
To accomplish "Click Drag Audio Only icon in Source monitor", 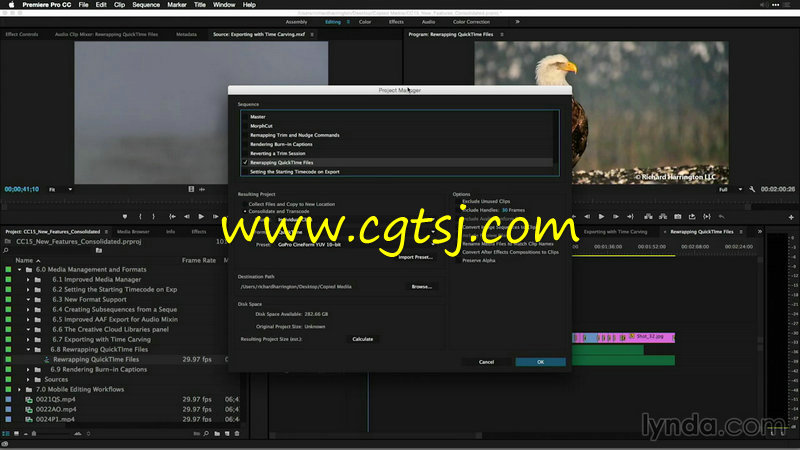I will point(202,189).
